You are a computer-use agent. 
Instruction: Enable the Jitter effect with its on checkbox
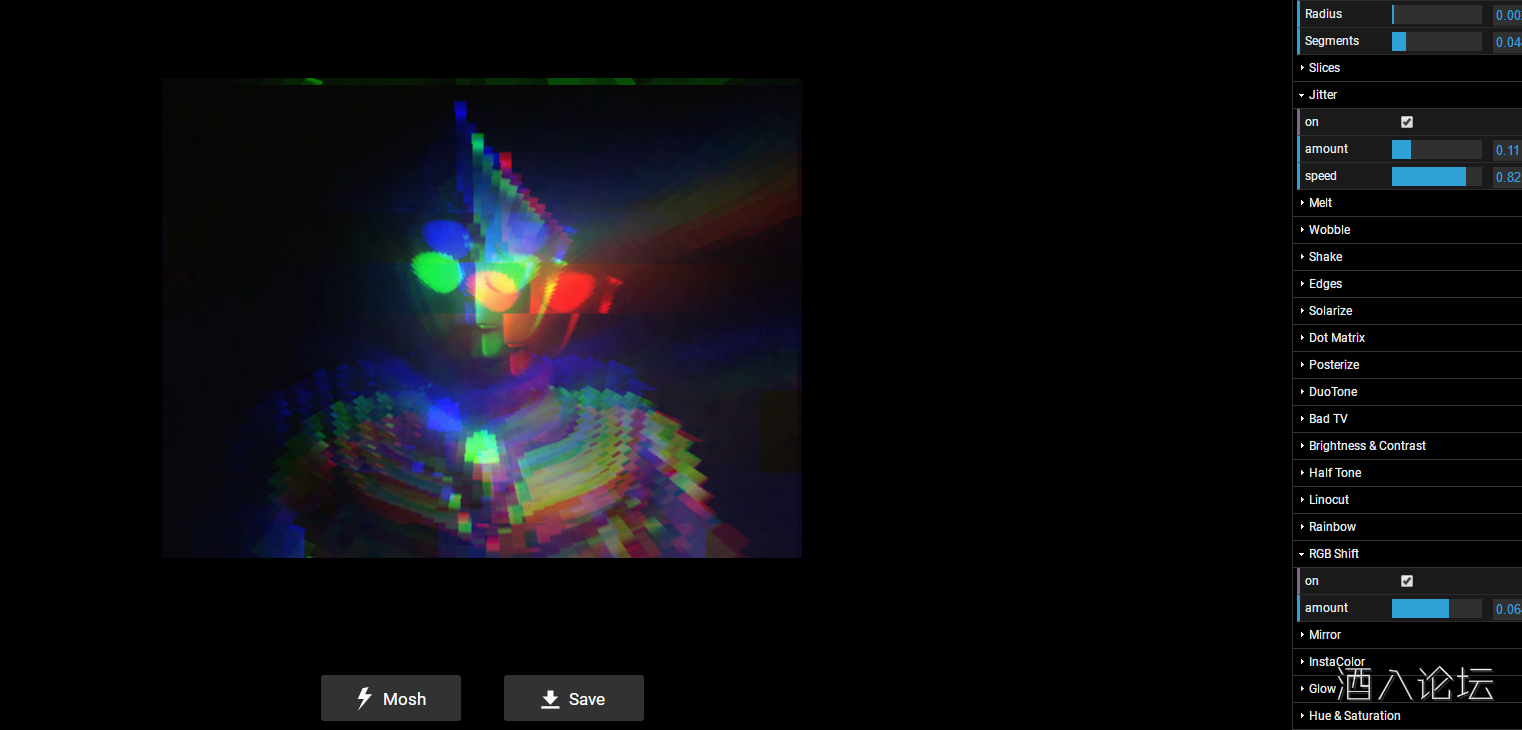(x=1407, y=121)
